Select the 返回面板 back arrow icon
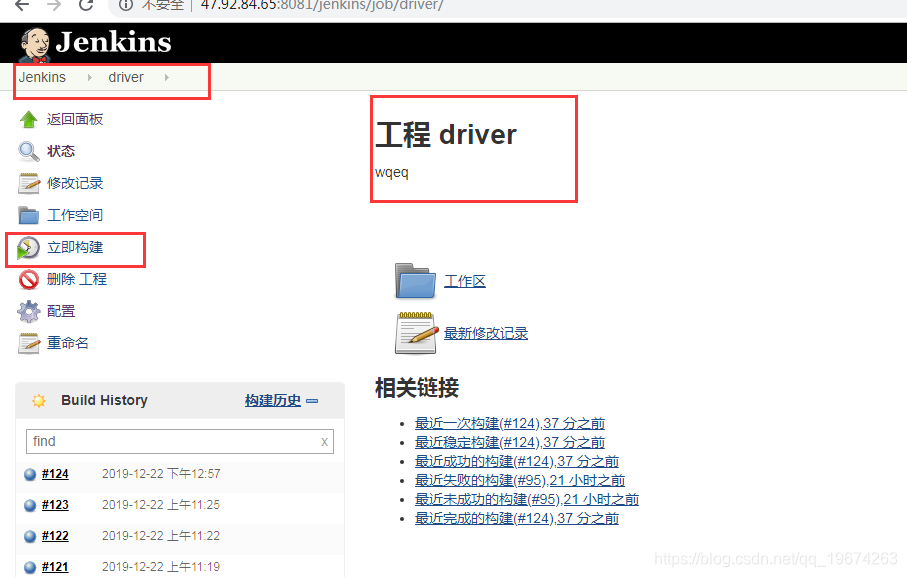Viewport: 907px width, 577px height. coord(29,119)
